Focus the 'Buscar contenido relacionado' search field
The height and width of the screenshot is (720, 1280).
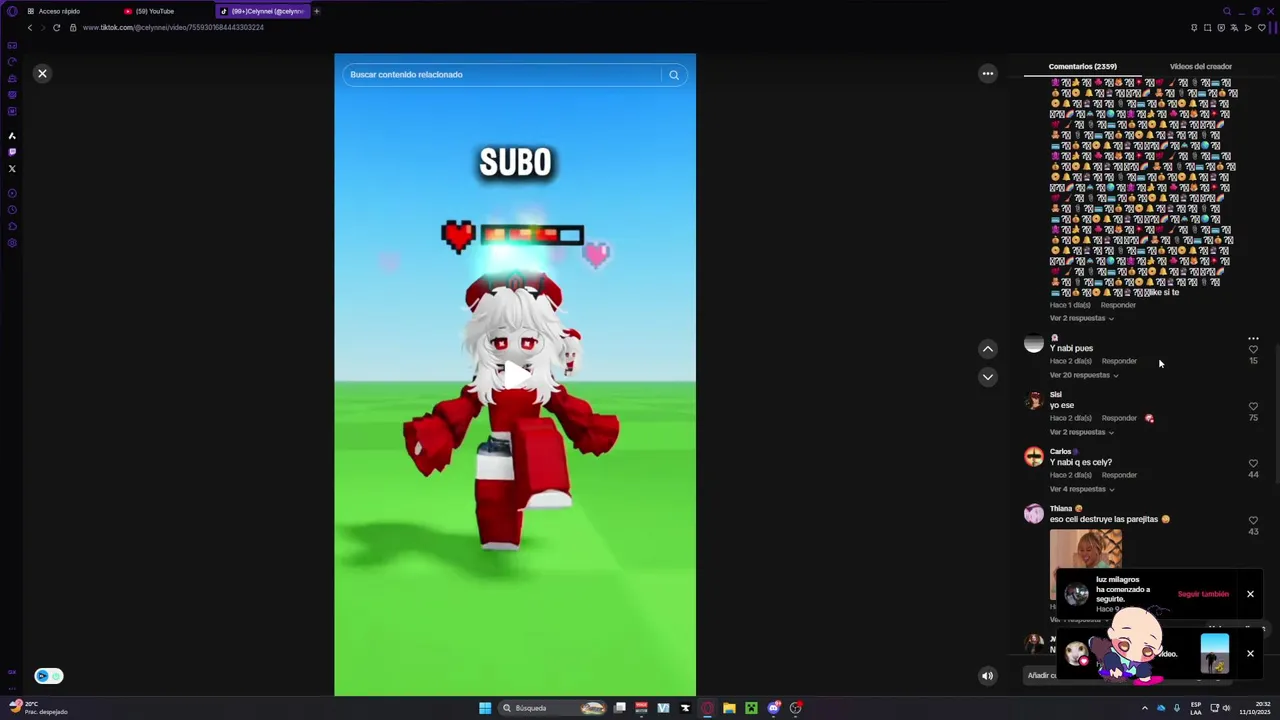coord(502,75)
